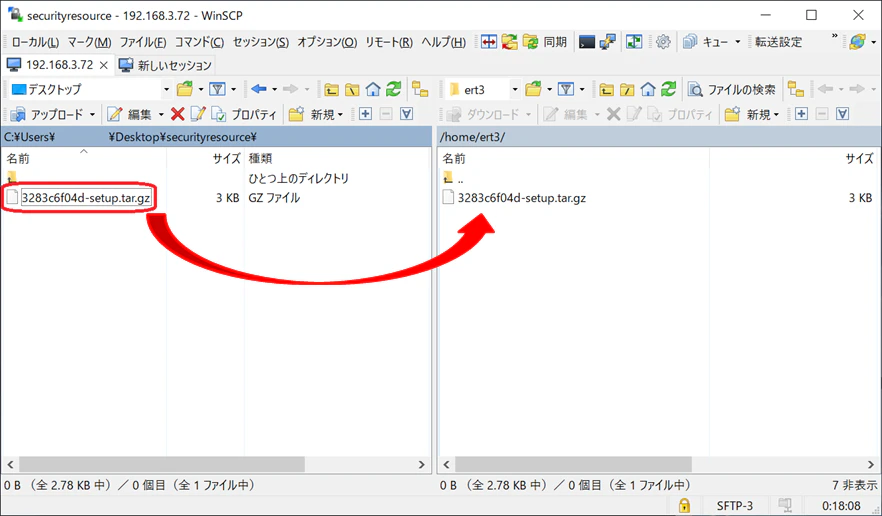Viewport: 882px width, 516px height.
Task: Open the ファイル(F) menu
Action: pos(143,42)
